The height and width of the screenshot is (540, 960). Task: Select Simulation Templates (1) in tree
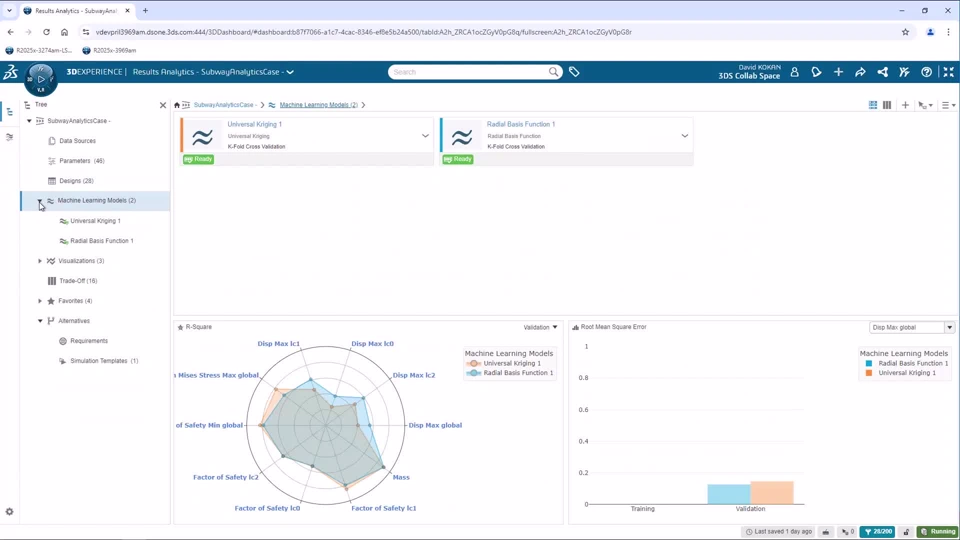point(104,361)
